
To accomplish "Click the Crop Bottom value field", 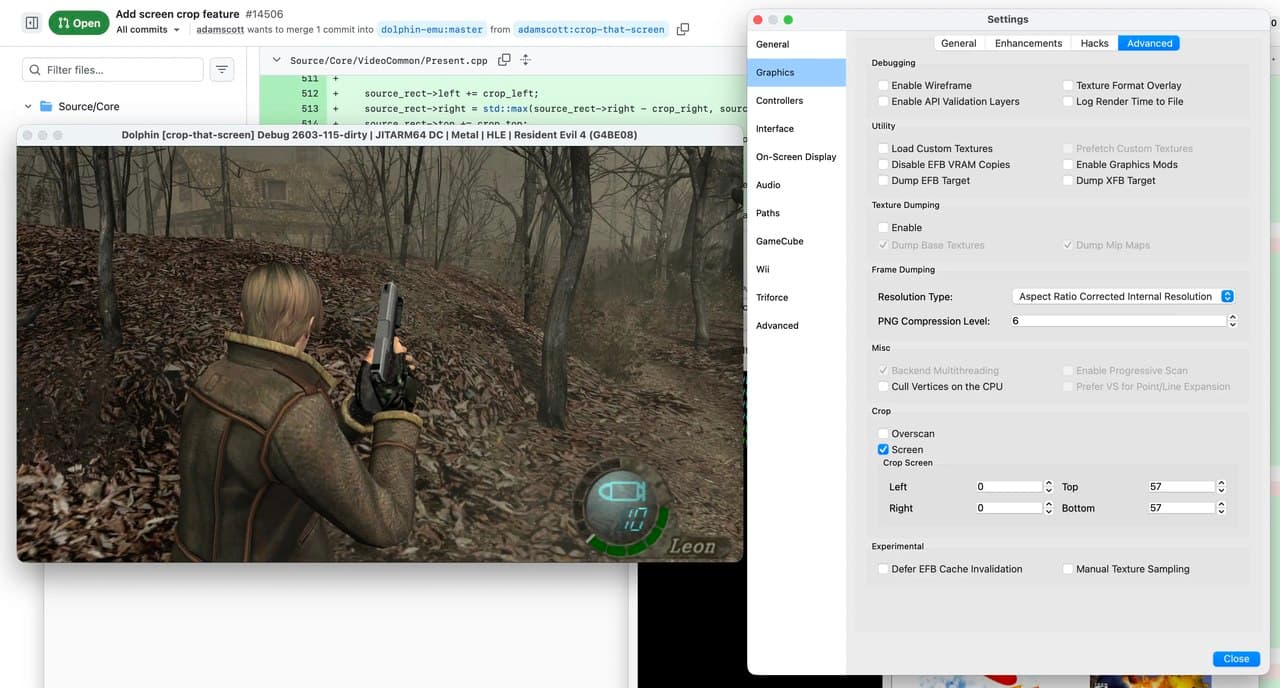I will [x=1182, y=508].
